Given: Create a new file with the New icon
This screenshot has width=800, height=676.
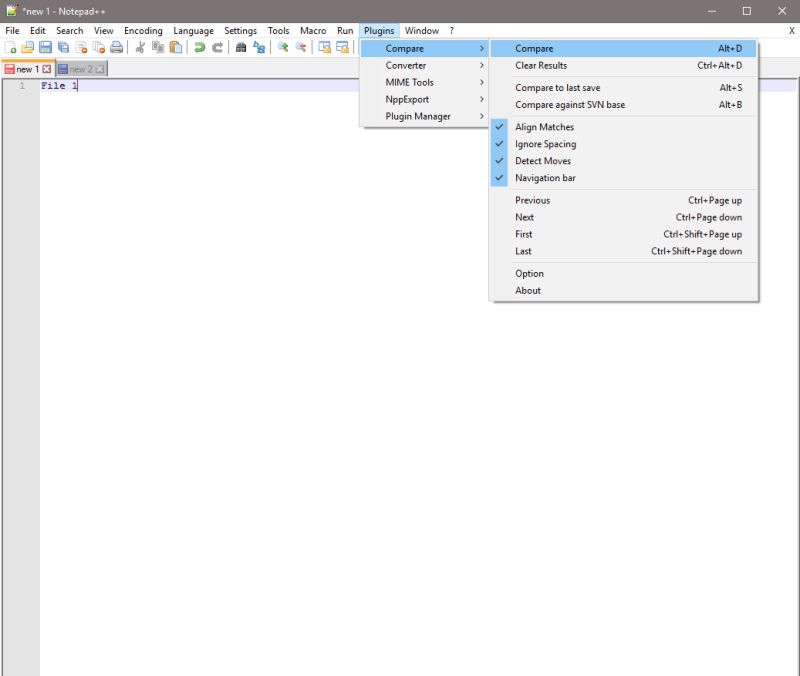Looking at the screenshot, I should [11, 48].
